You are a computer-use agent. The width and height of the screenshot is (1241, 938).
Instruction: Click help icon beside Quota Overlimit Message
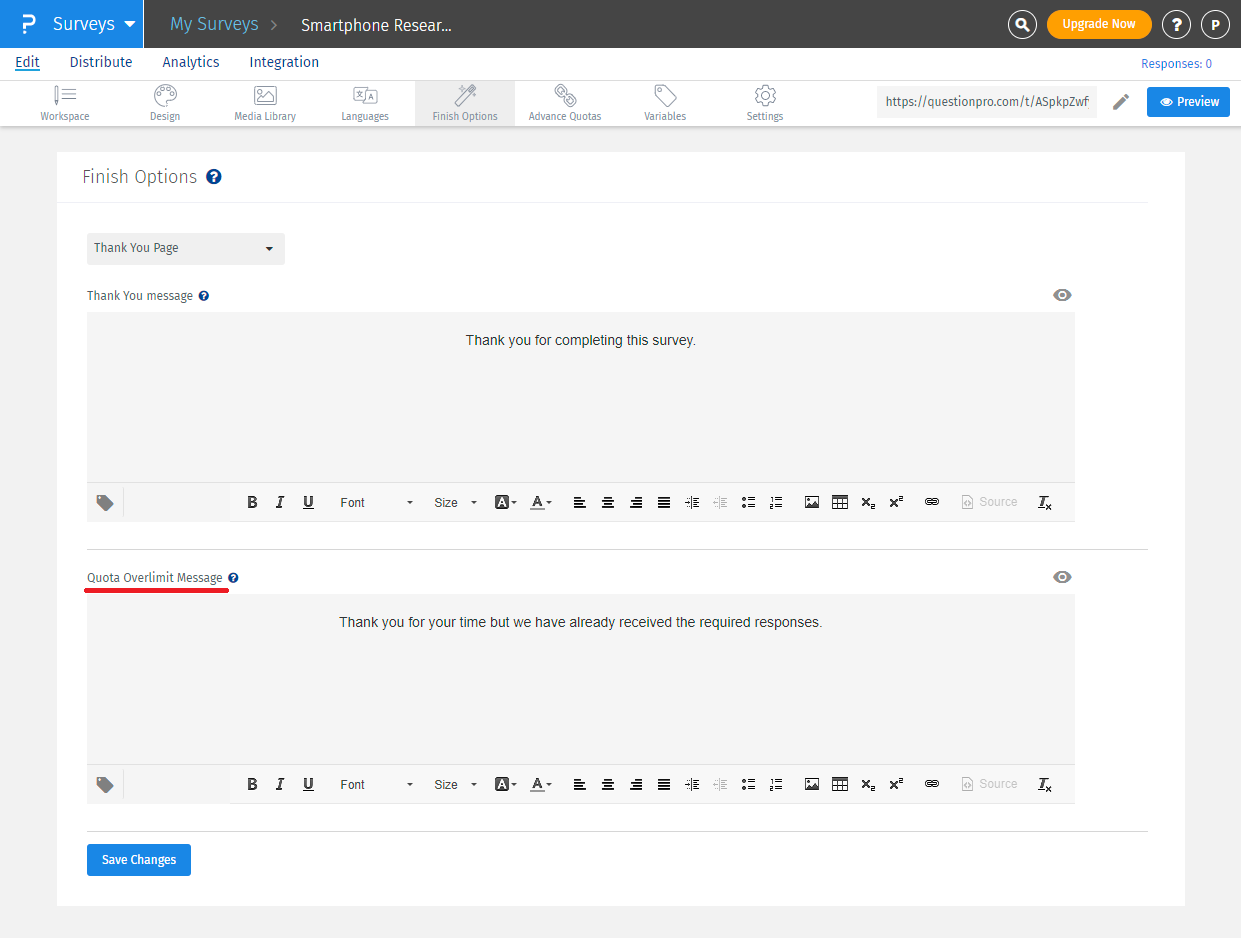click(233, 578)
